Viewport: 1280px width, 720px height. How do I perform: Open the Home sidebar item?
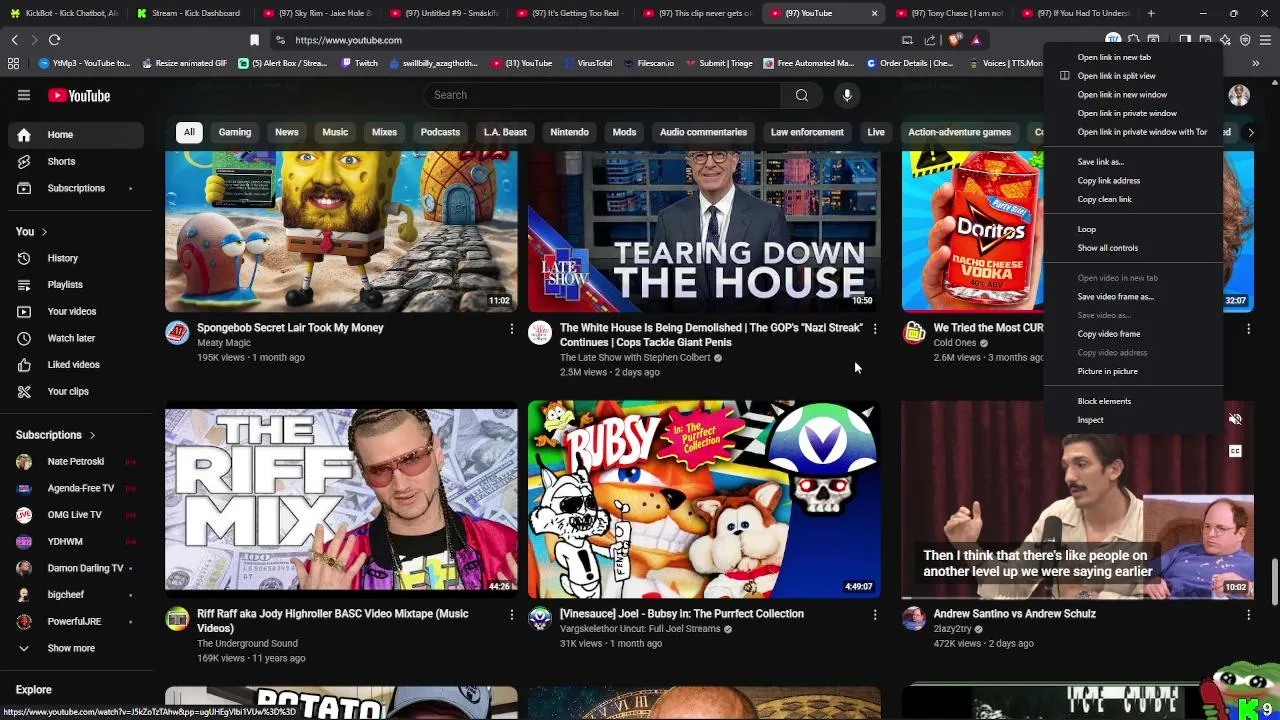coord(76,135)
